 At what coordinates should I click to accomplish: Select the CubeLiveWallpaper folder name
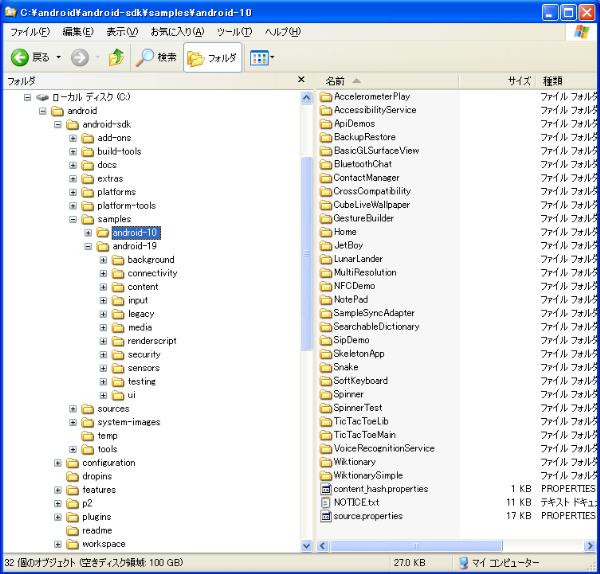pyautogui.click(x=372, y=205)
